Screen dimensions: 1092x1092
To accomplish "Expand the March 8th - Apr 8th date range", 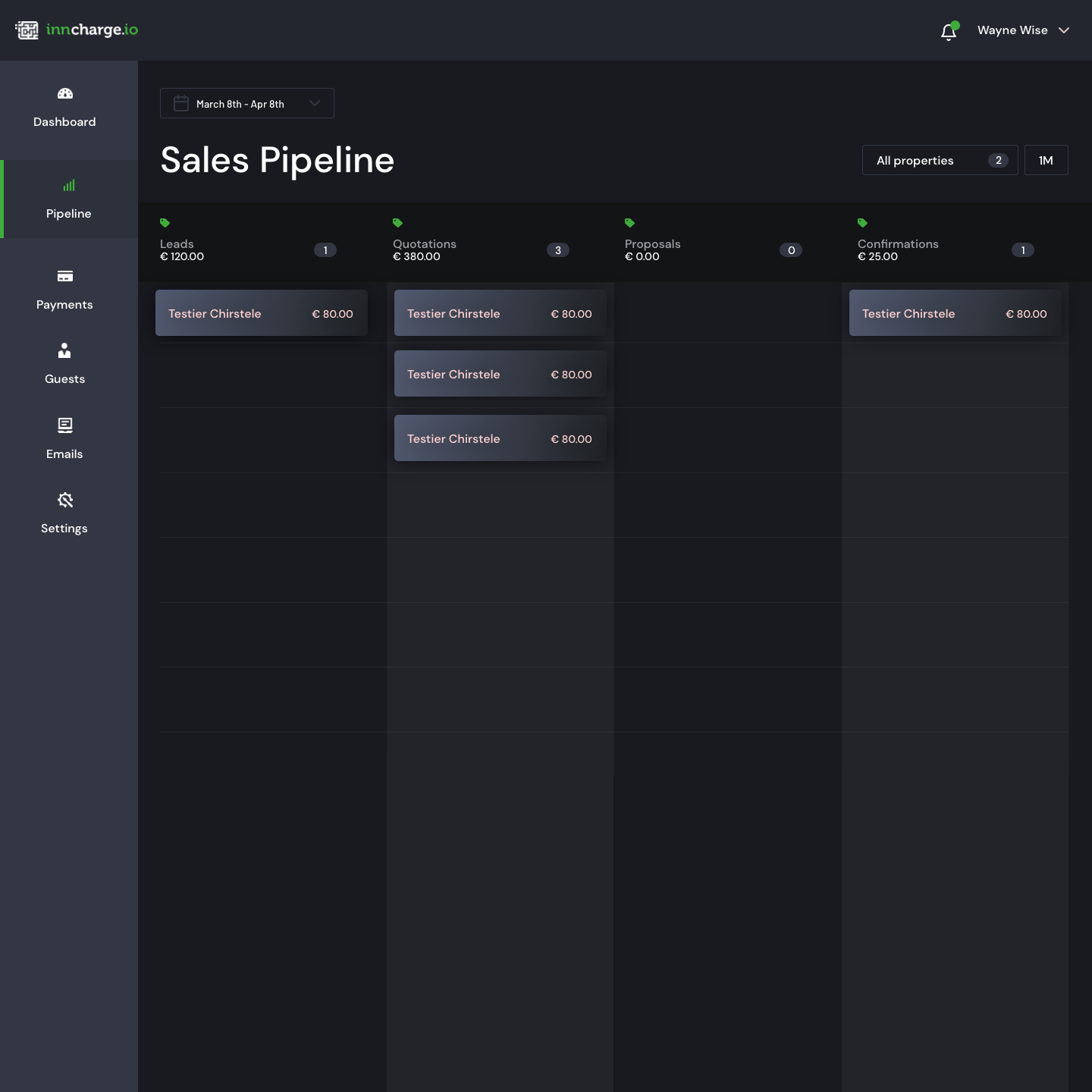I will (247, 104).
